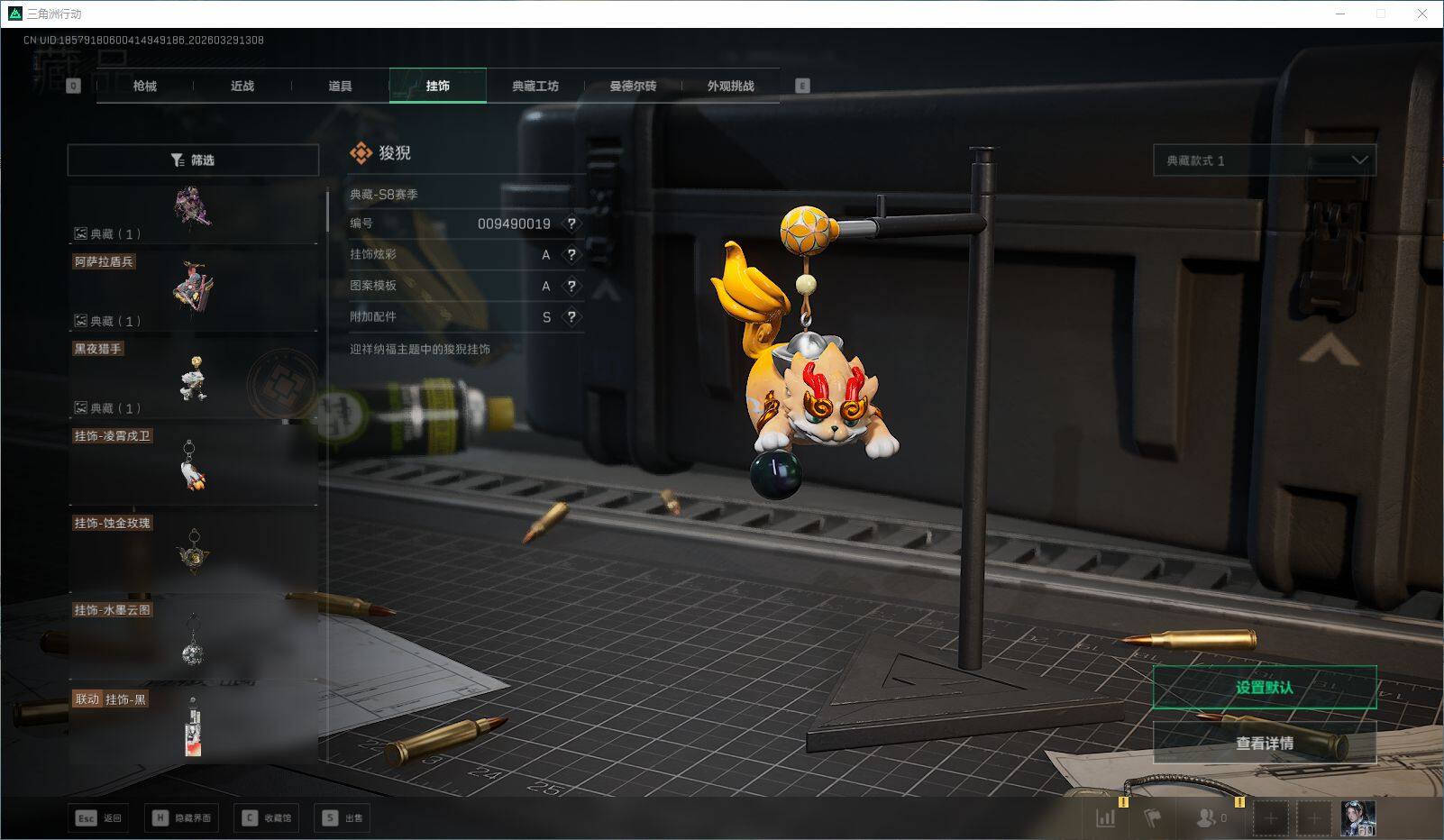The width and height of the screenshot is (1444, 840).
Task: Click the serial number 009490019
Action: click(514, 224)
